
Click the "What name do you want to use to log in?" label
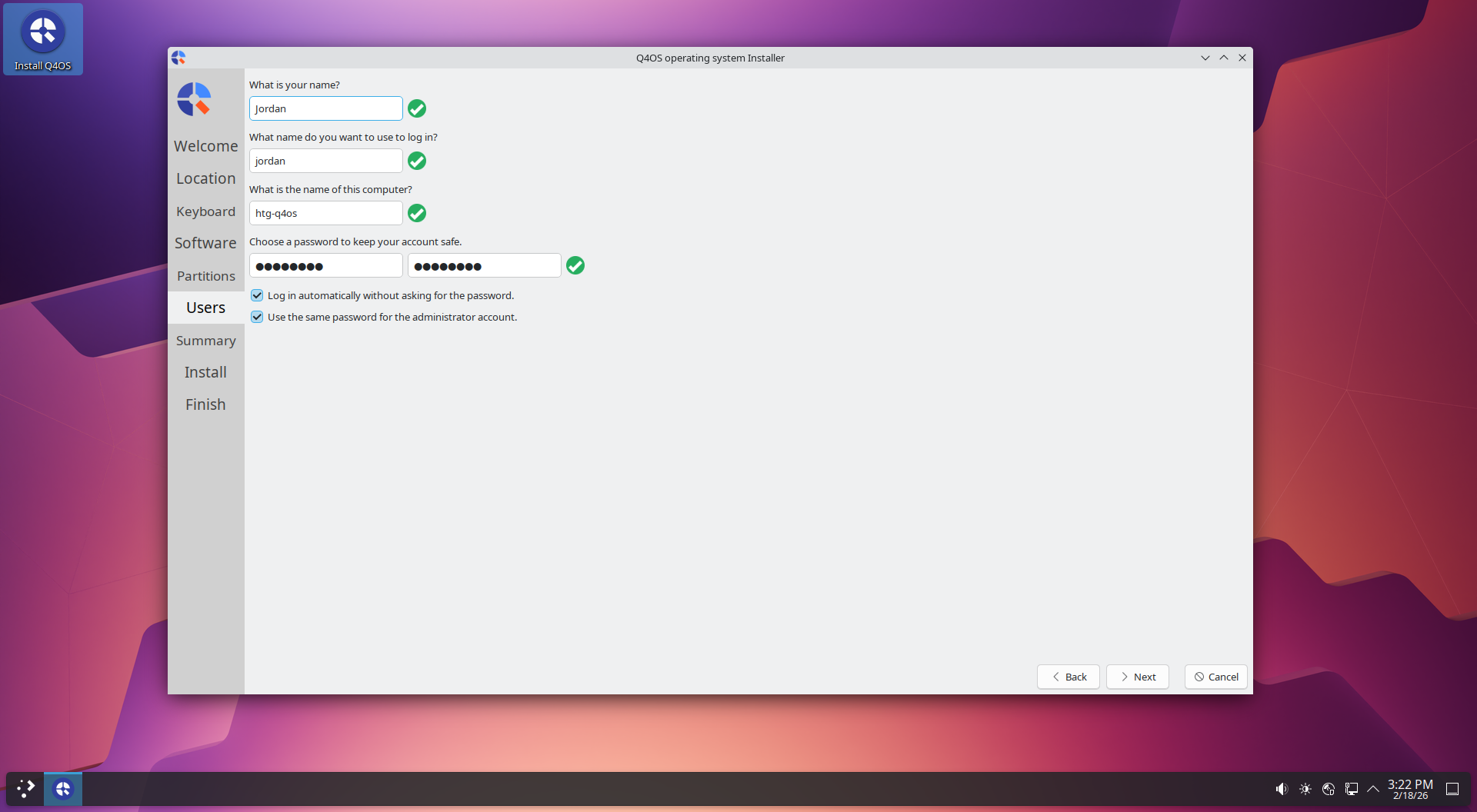coord(343,137)
